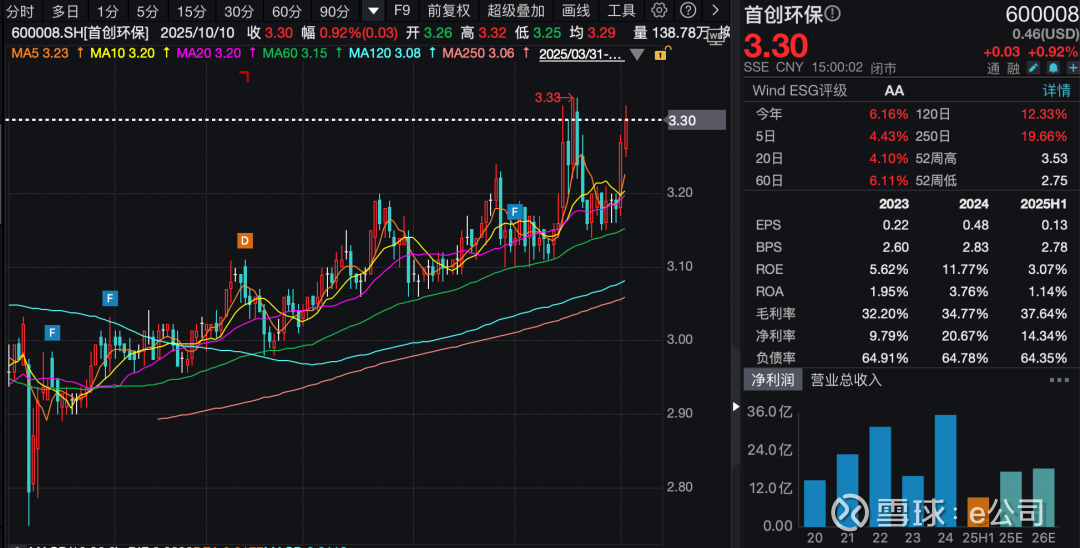
Task: Click the help question mark icon
Action: coord(687,11)
